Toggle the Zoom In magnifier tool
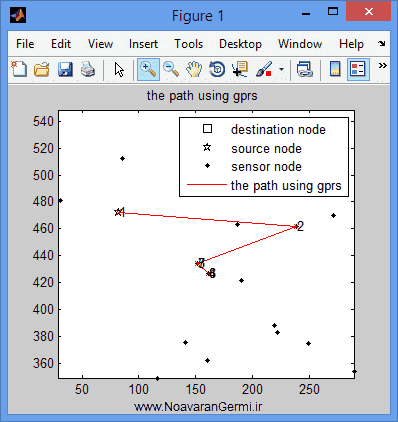398x422 pixels. tap(148, 69)
